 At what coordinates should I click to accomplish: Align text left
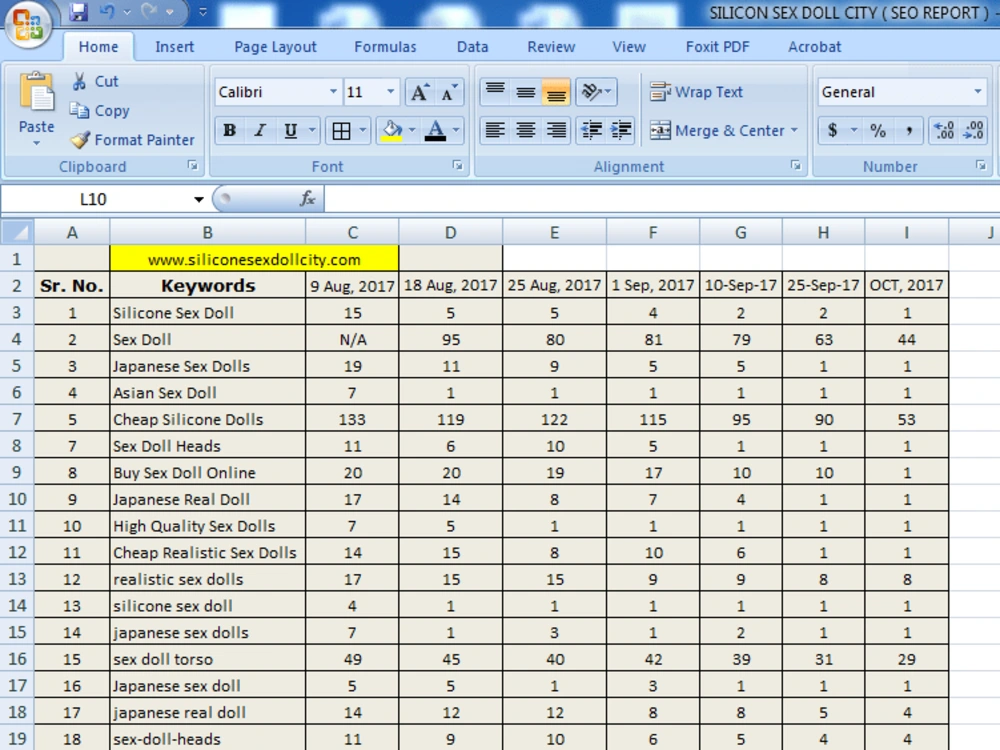coord(495,130)
